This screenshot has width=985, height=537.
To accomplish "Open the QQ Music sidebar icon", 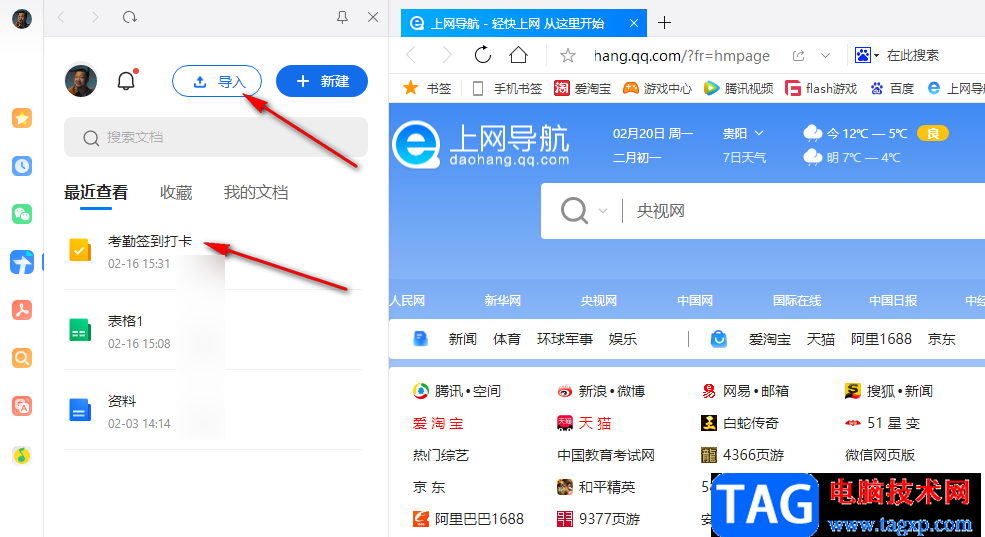I will pos(22,455).
